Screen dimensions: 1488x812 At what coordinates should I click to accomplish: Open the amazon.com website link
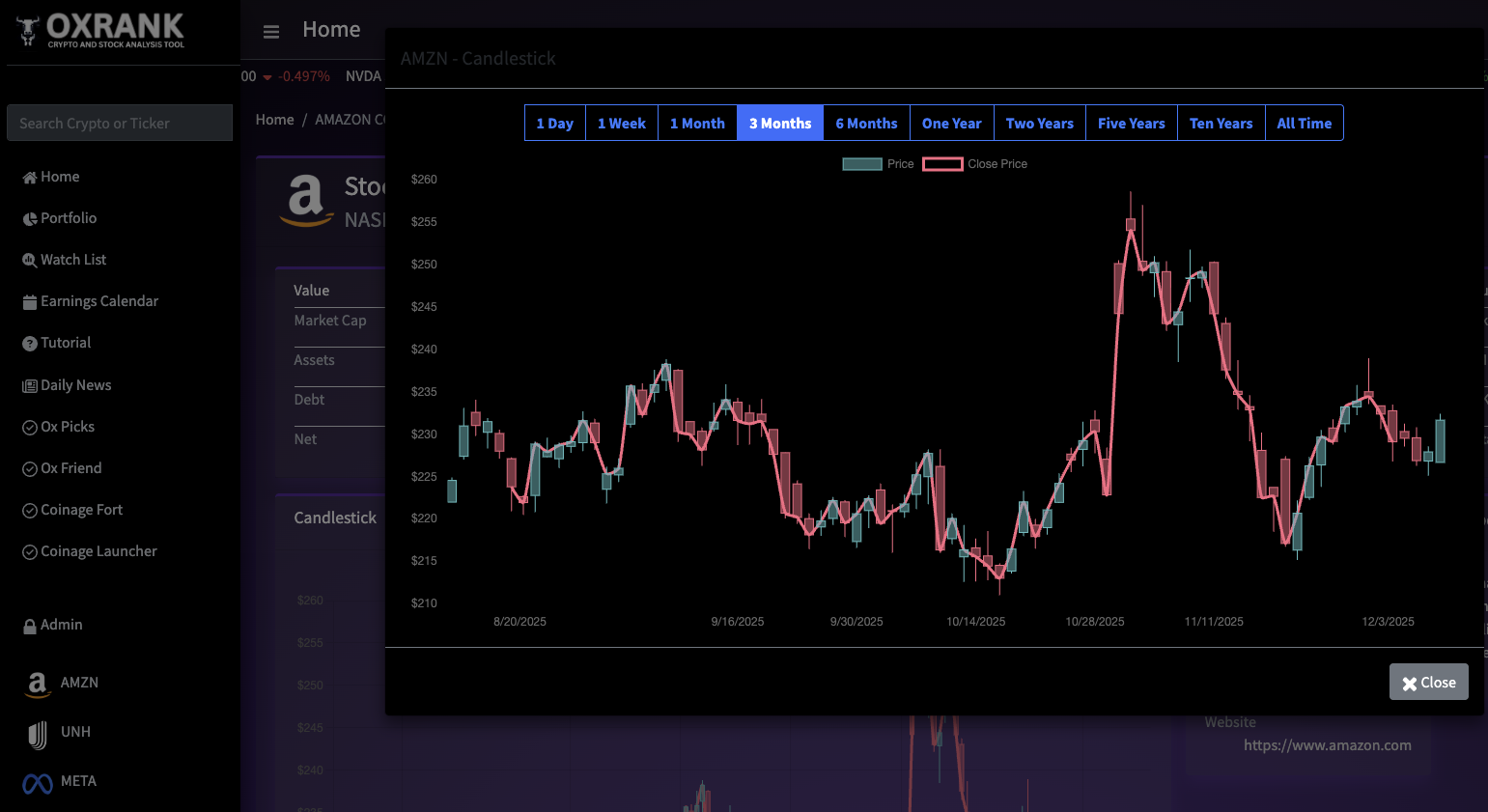1327,745
